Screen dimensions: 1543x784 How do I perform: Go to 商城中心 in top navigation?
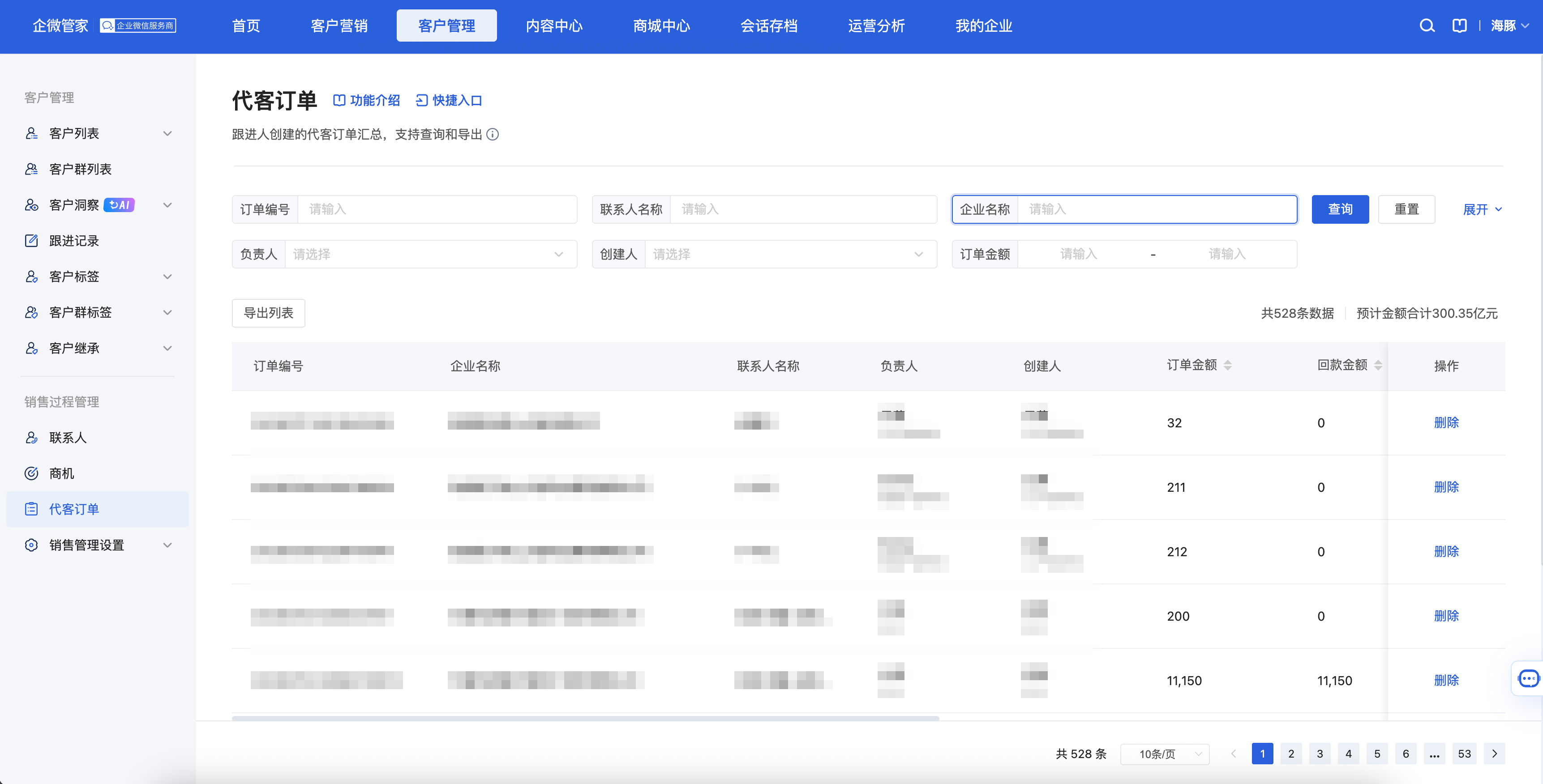(661, 26)
